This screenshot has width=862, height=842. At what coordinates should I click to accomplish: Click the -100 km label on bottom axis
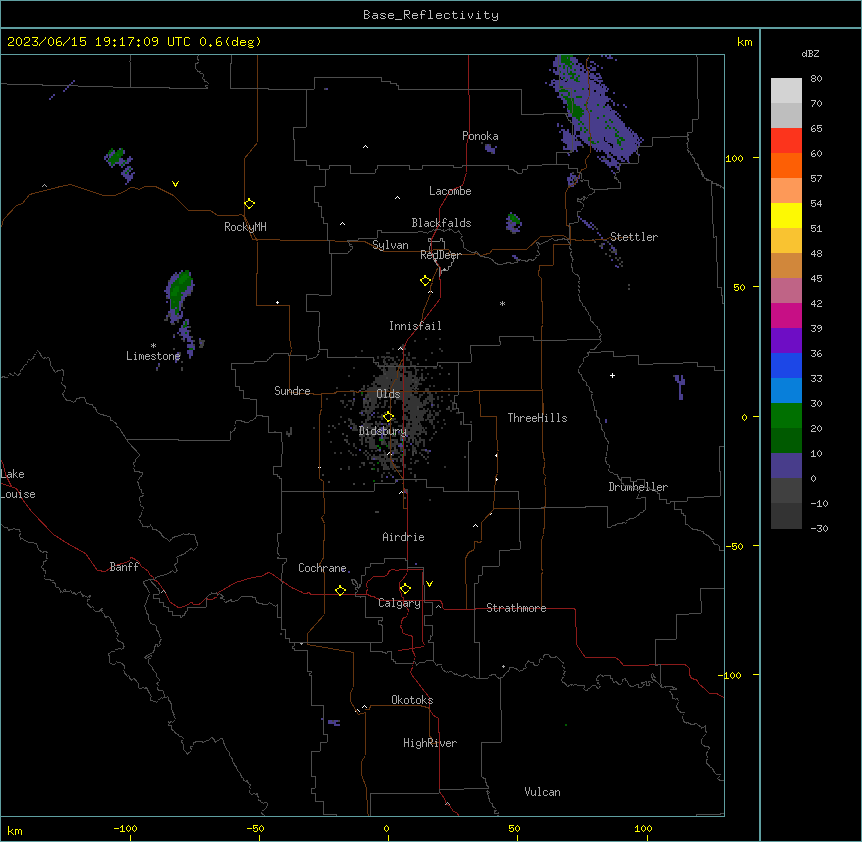click(125, 828)
